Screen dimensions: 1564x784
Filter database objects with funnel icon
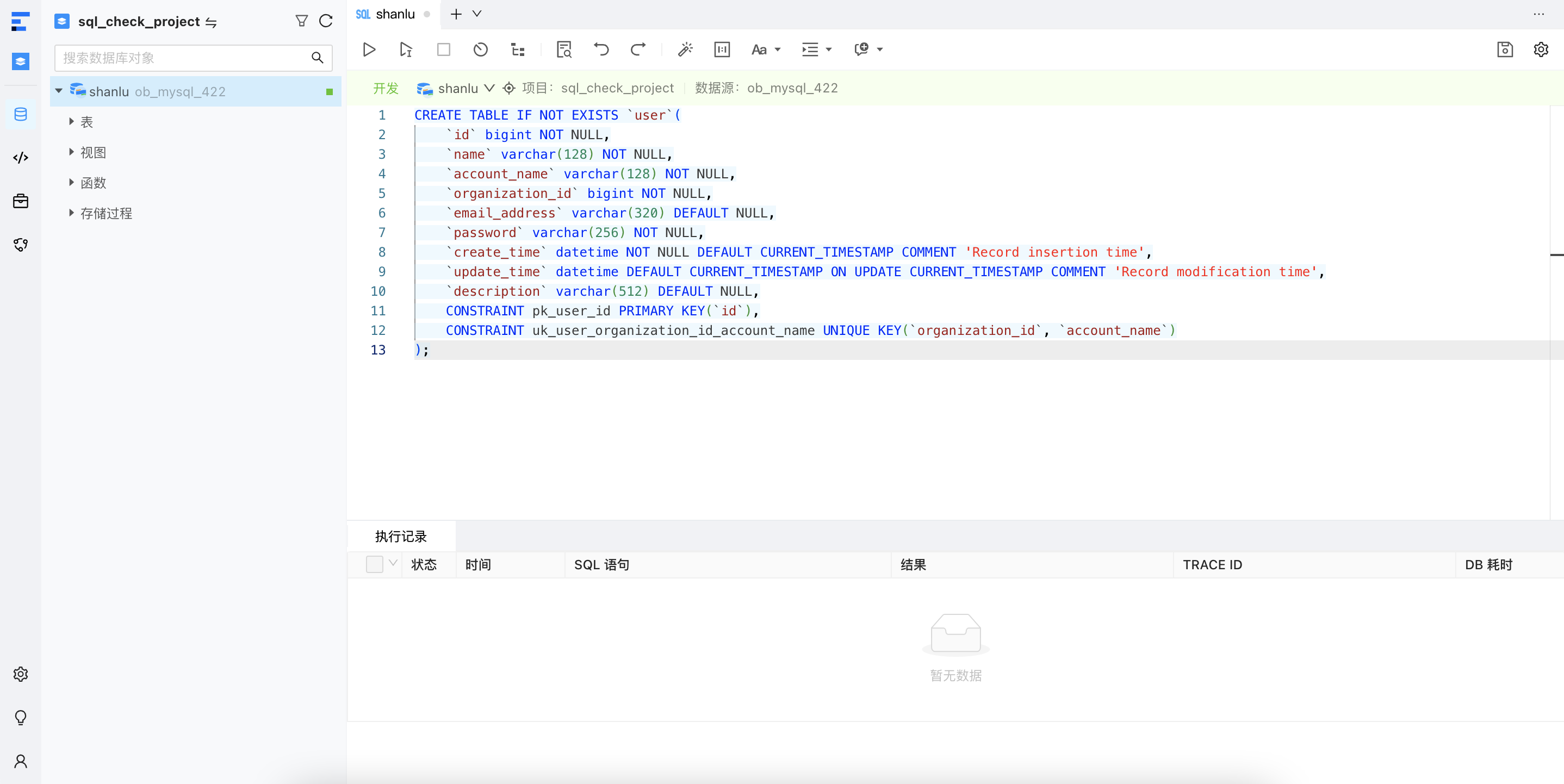point(301,21)
